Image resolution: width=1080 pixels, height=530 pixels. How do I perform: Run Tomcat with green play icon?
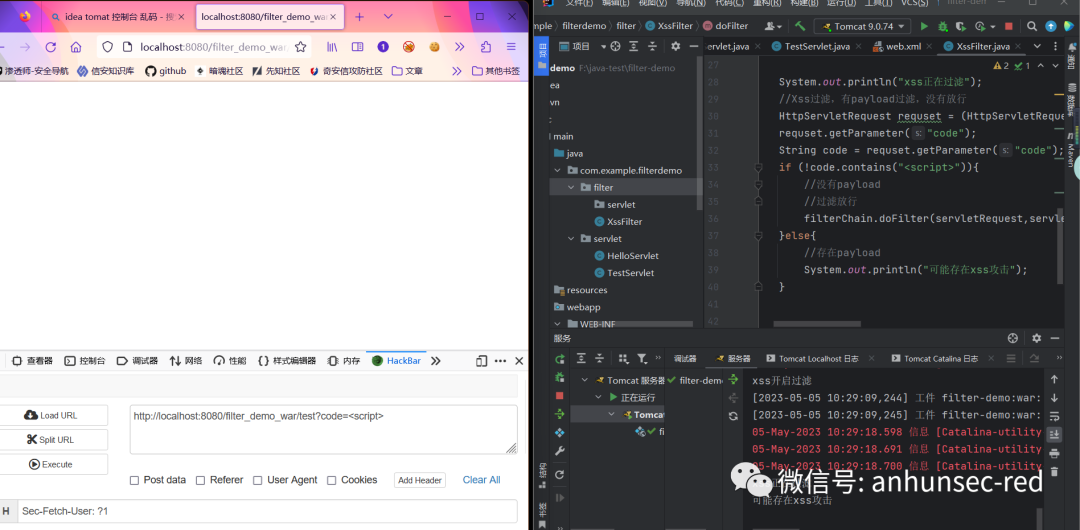(924, 26)
